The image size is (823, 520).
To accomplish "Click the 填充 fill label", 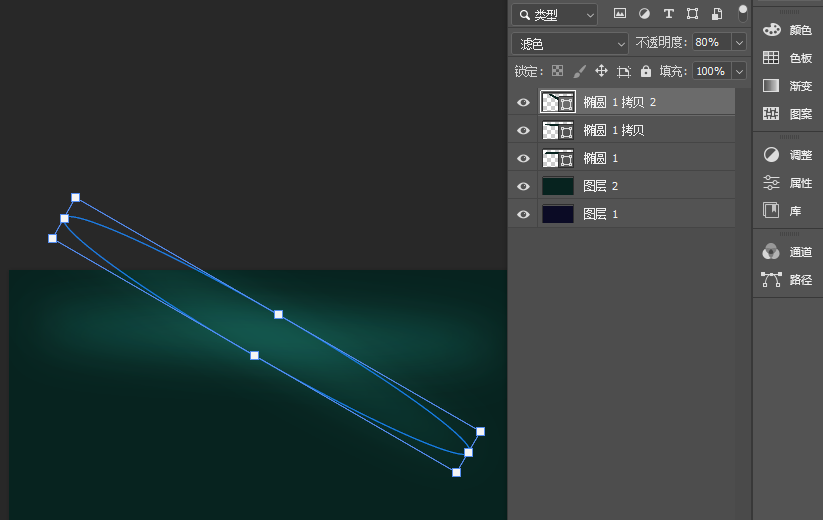I will (673, 71).
